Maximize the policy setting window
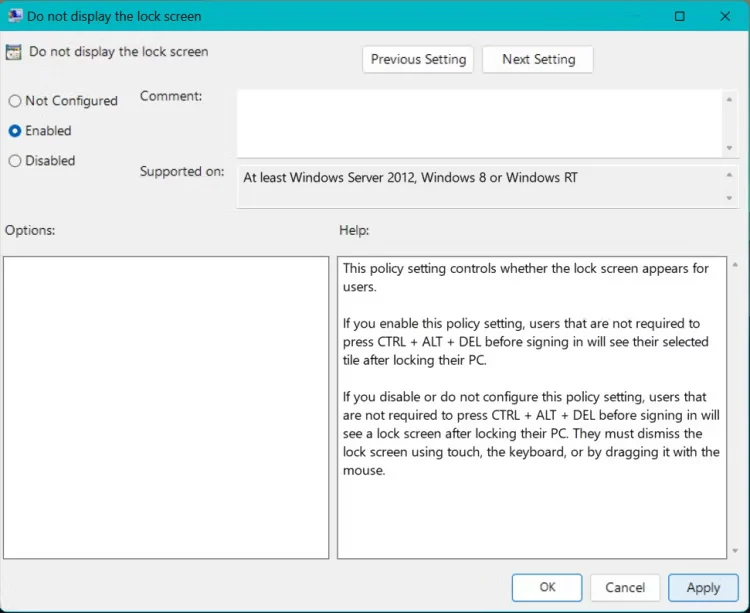This screenshot has width=750, height=613. click(680, 16)
